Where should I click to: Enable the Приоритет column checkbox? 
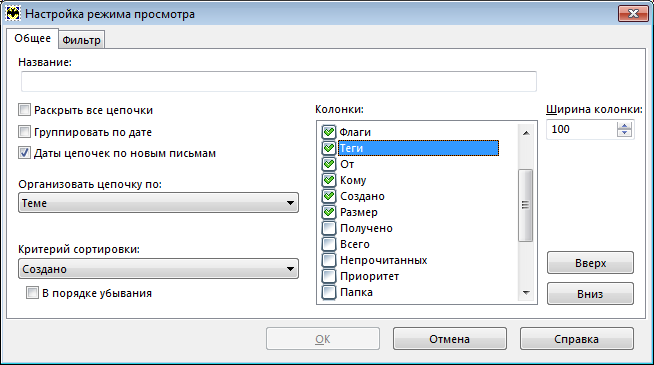[329, 276]
